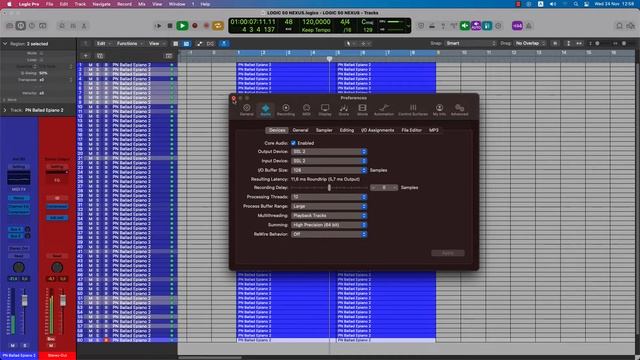
Task: Click the Smart Controls button
Action: (62, 26)
